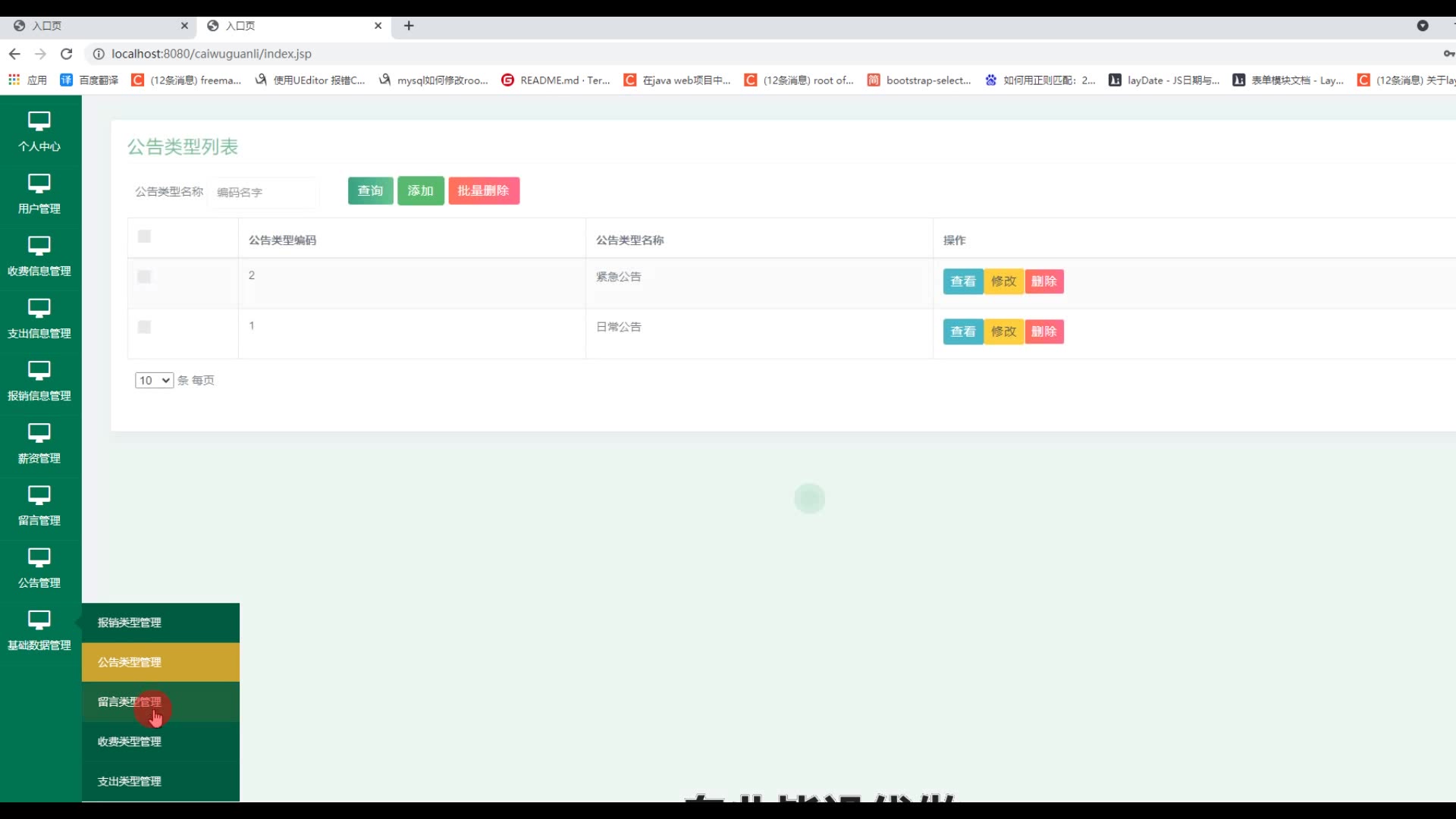The height and width of the screenshot is (819, 1456).
Task: Focus the 公告类型名称 search input field
Action: tap(263, 193)
